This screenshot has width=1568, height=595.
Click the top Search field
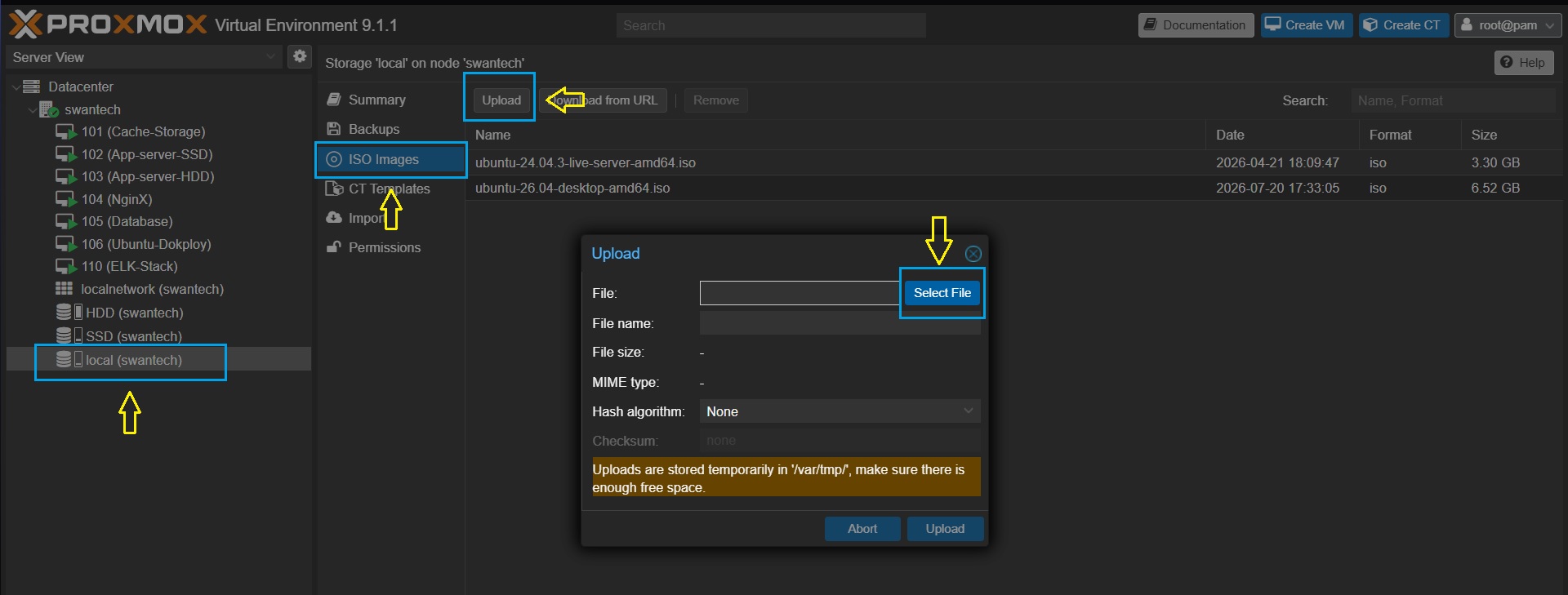pyautogui.click(x=771, y=25)
